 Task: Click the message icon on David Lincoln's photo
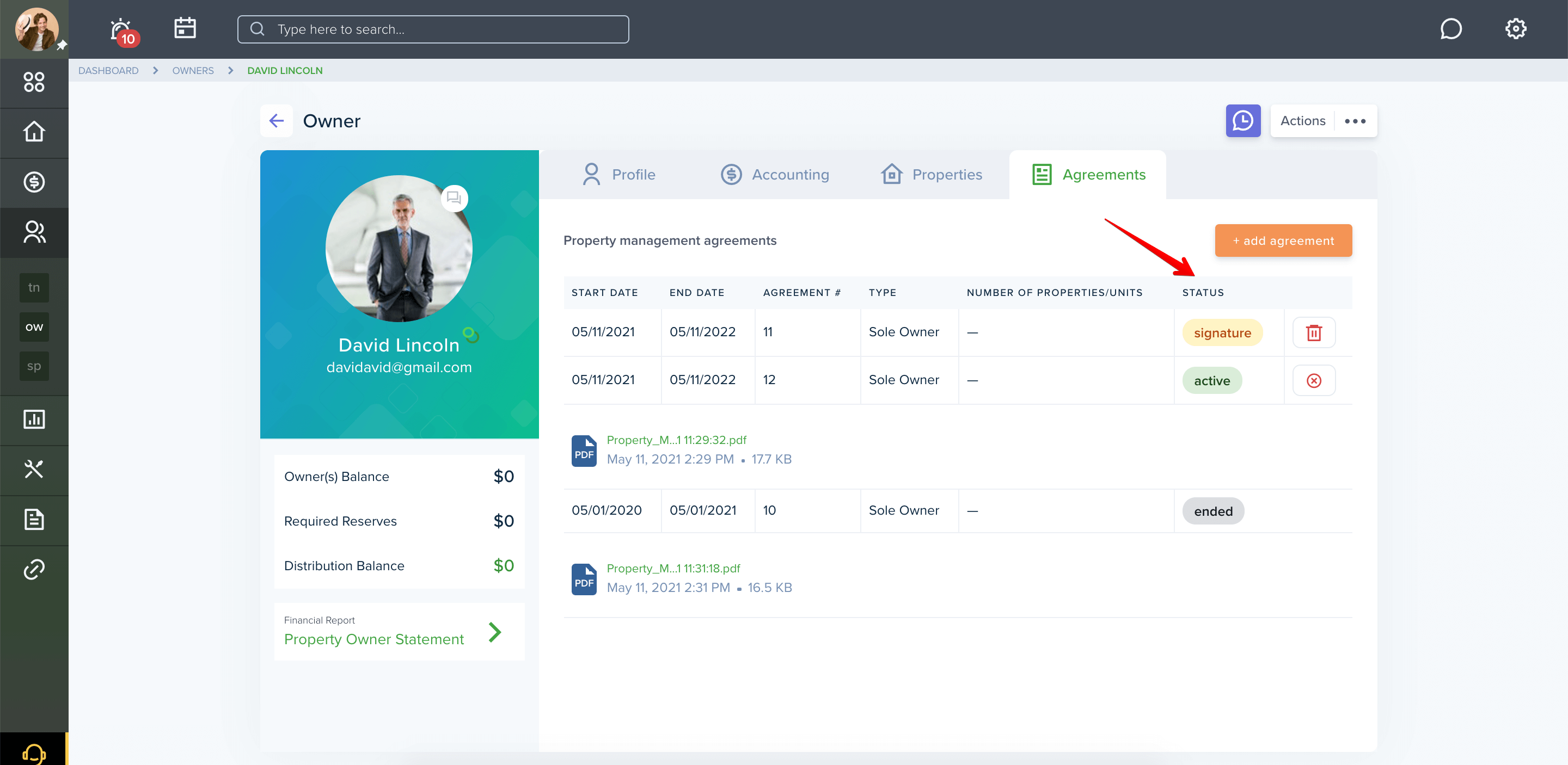click(x=454, y=198)
